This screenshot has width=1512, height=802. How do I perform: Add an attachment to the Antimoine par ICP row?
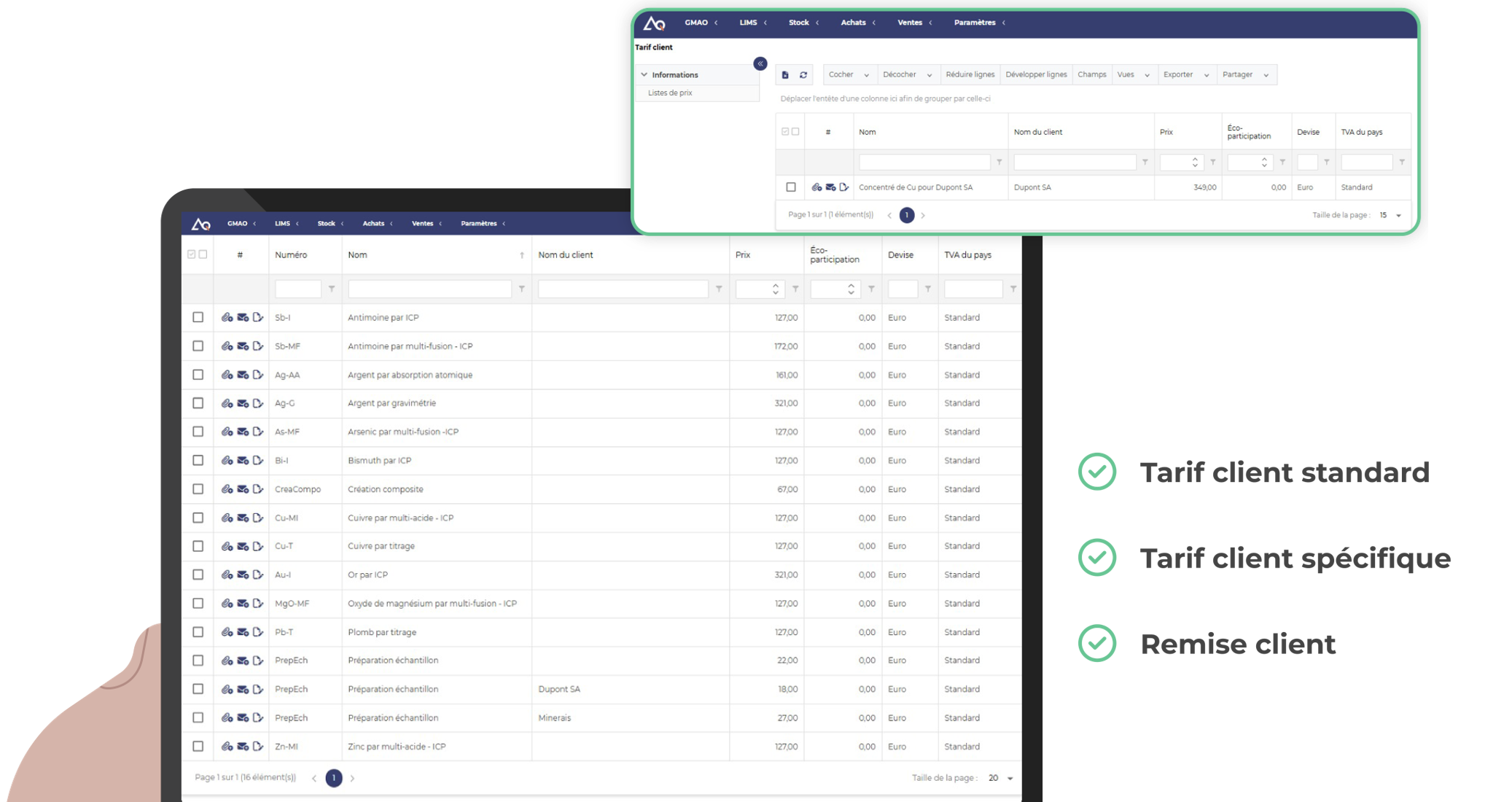[227, 317]
